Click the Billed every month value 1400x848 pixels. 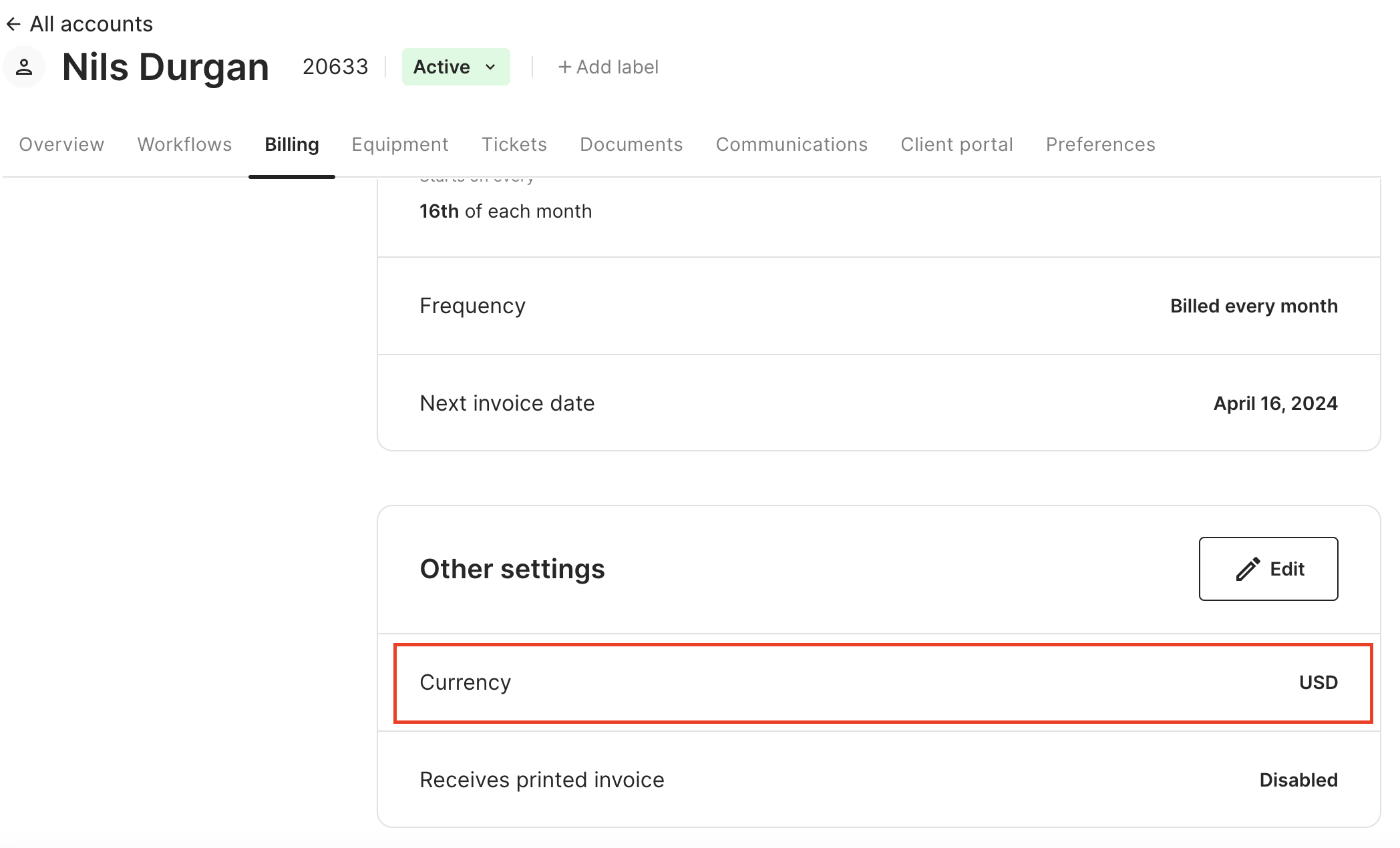coord(1254,306)
